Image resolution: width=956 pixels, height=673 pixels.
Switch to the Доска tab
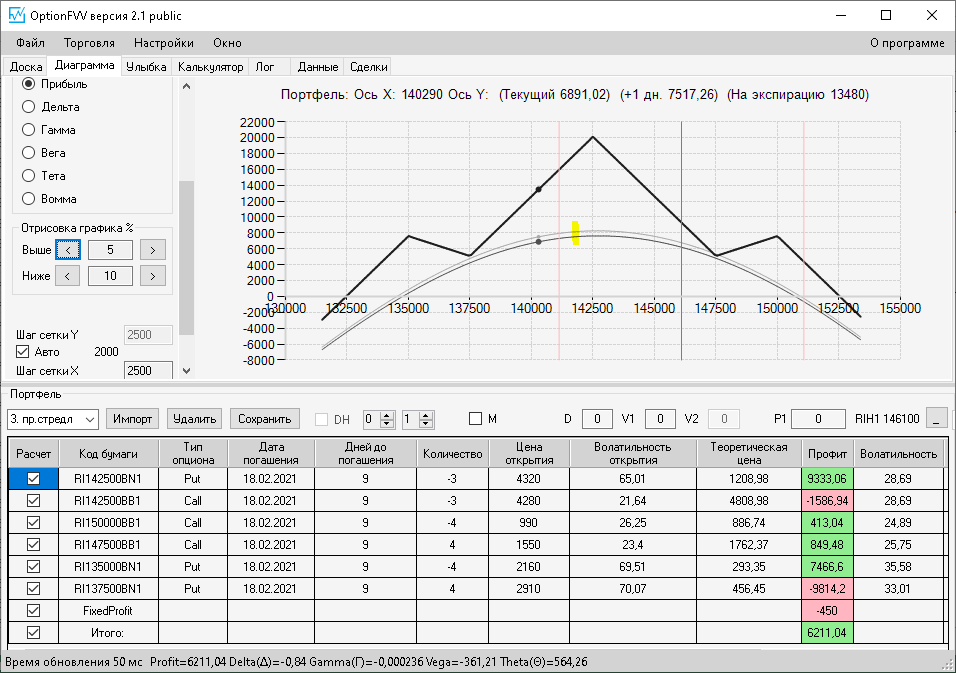26,66
